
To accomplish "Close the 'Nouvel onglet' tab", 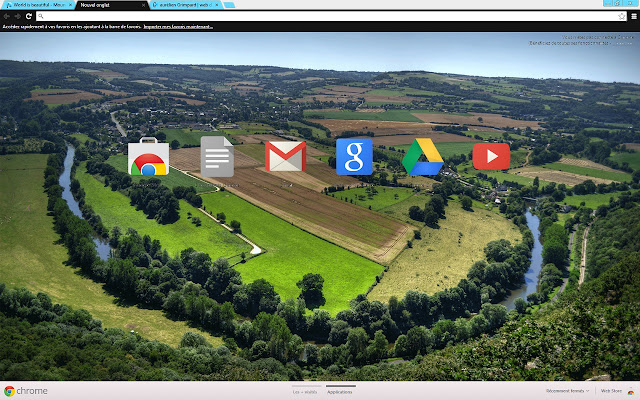I will click(143, 5).
